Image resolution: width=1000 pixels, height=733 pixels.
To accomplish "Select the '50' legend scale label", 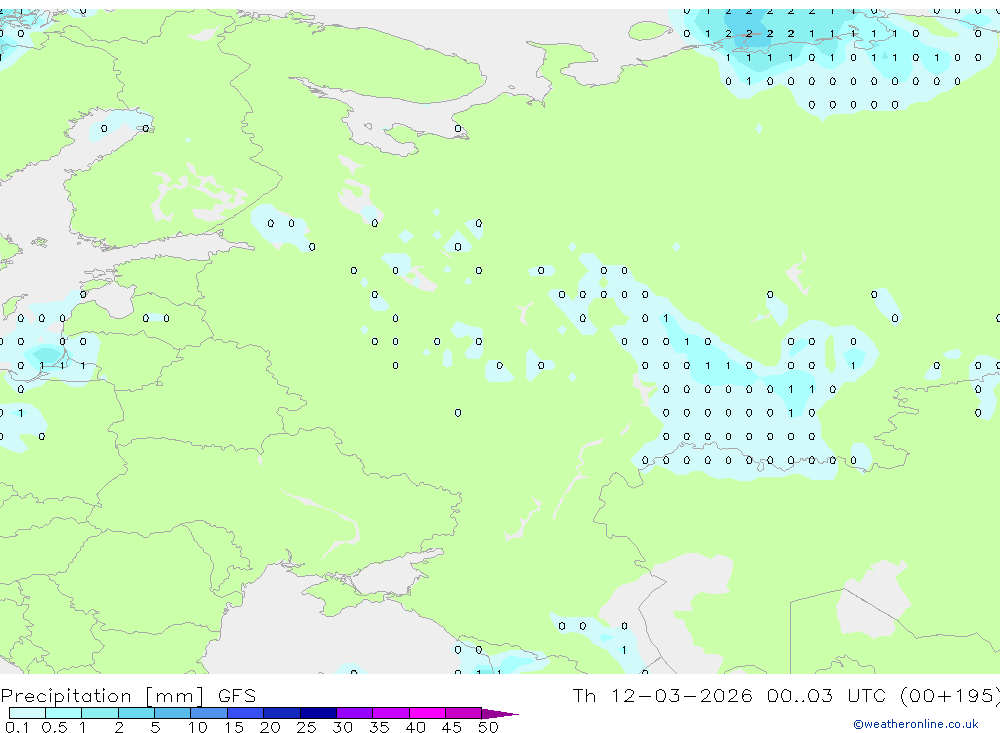I will pyautogui.click(x=488, y=727).
